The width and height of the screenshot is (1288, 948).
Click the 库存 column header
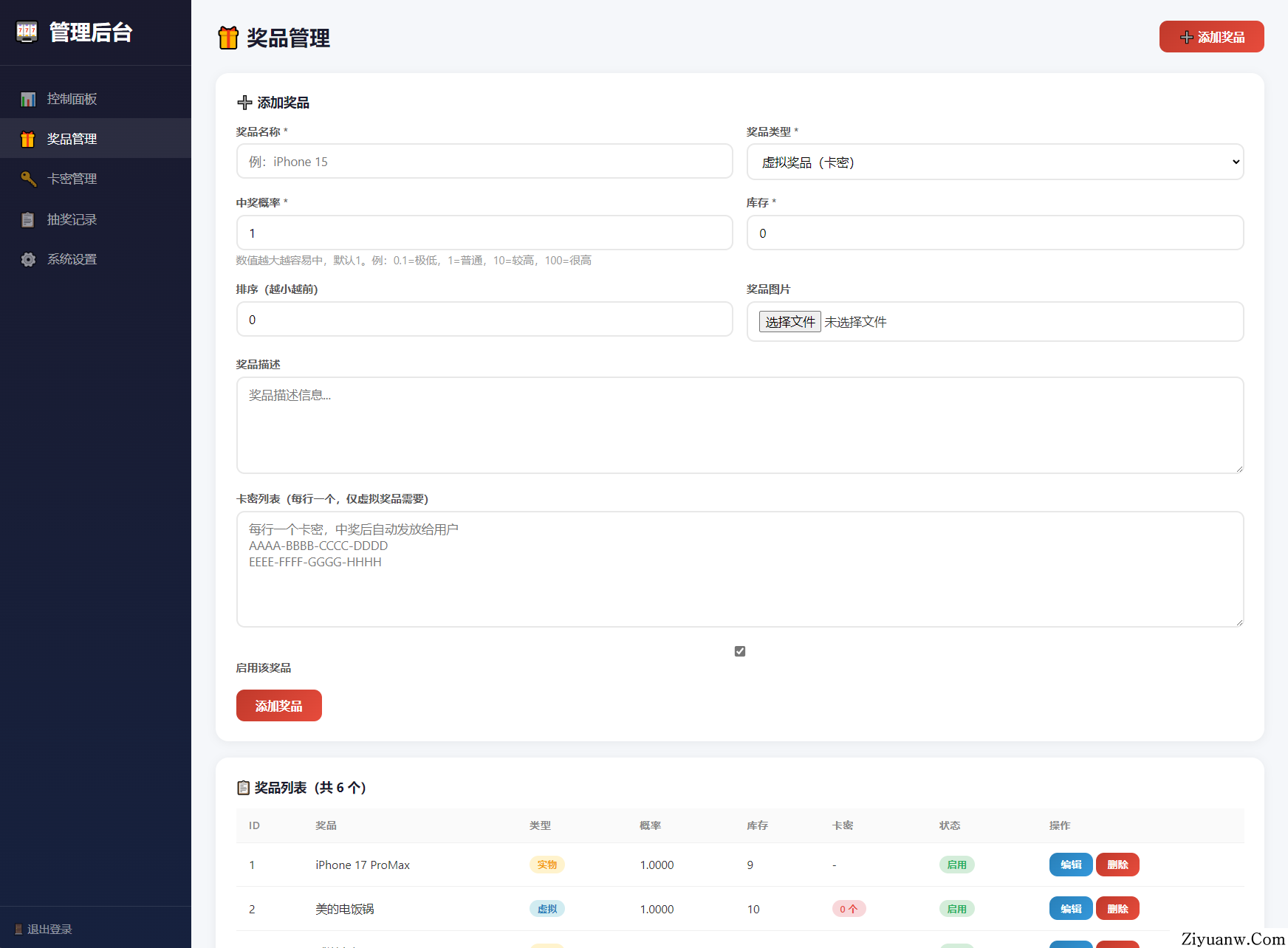click(758, 825)
